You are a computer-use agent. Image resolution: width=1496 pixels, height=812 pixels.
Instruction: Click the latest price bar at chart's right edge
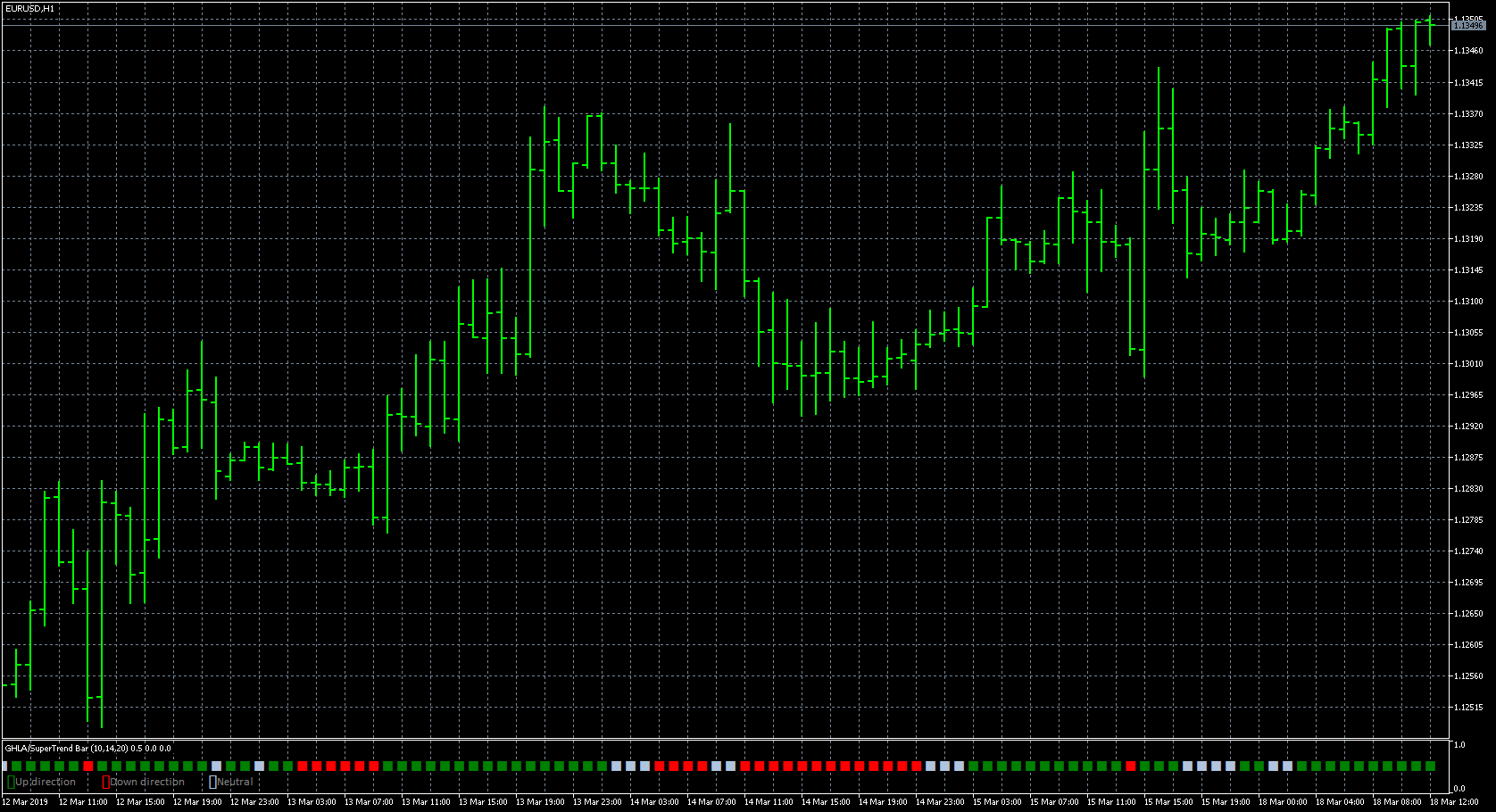point(1430,30)
